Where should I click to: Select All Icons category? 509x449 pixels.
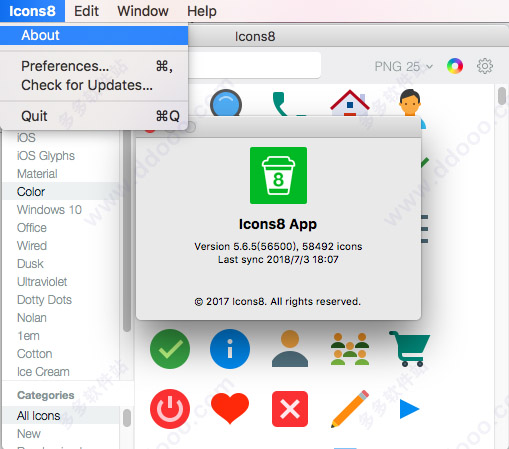pos(61,416)
